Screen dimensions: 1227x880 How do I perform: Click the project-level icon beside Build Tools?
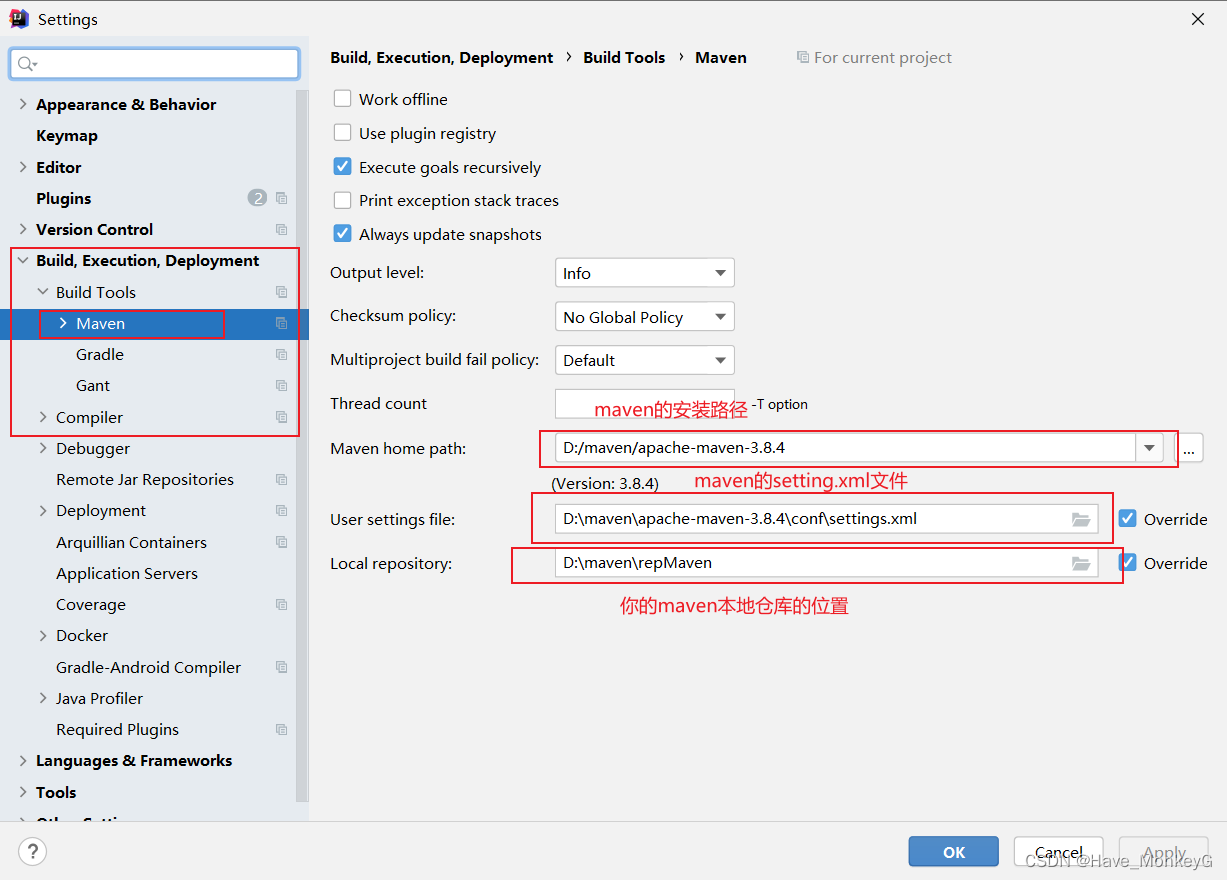tap(281, 292)
